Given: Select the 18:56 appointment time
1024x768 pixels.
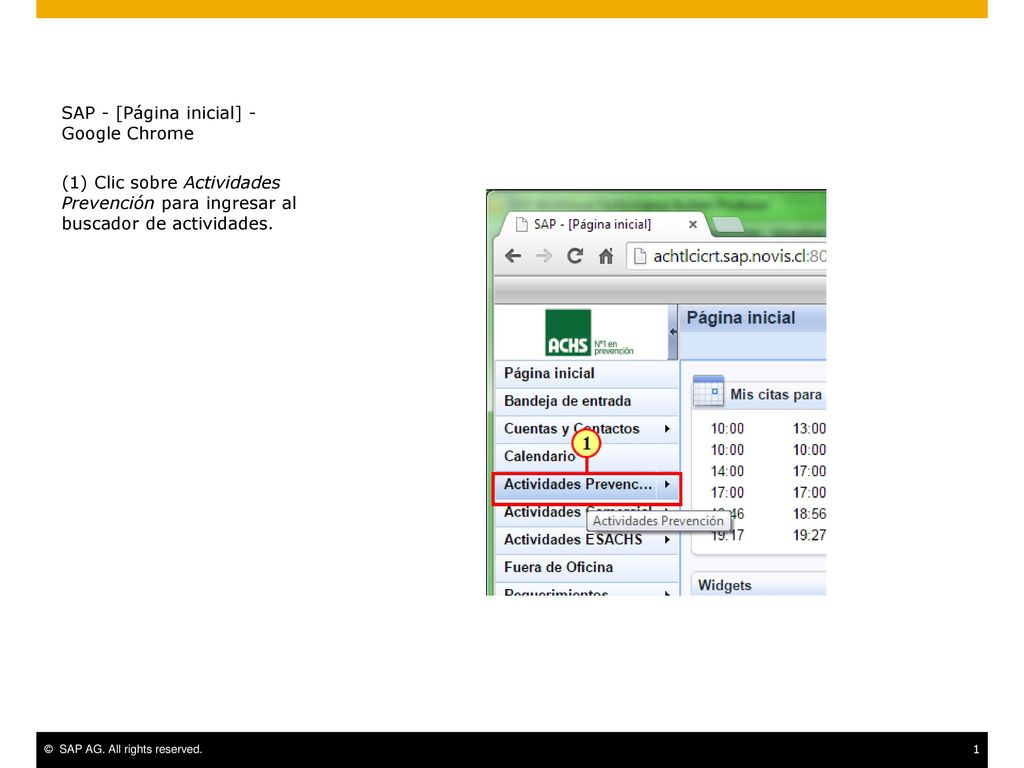Looking at the screenshot, I should [x=809, y=514].
